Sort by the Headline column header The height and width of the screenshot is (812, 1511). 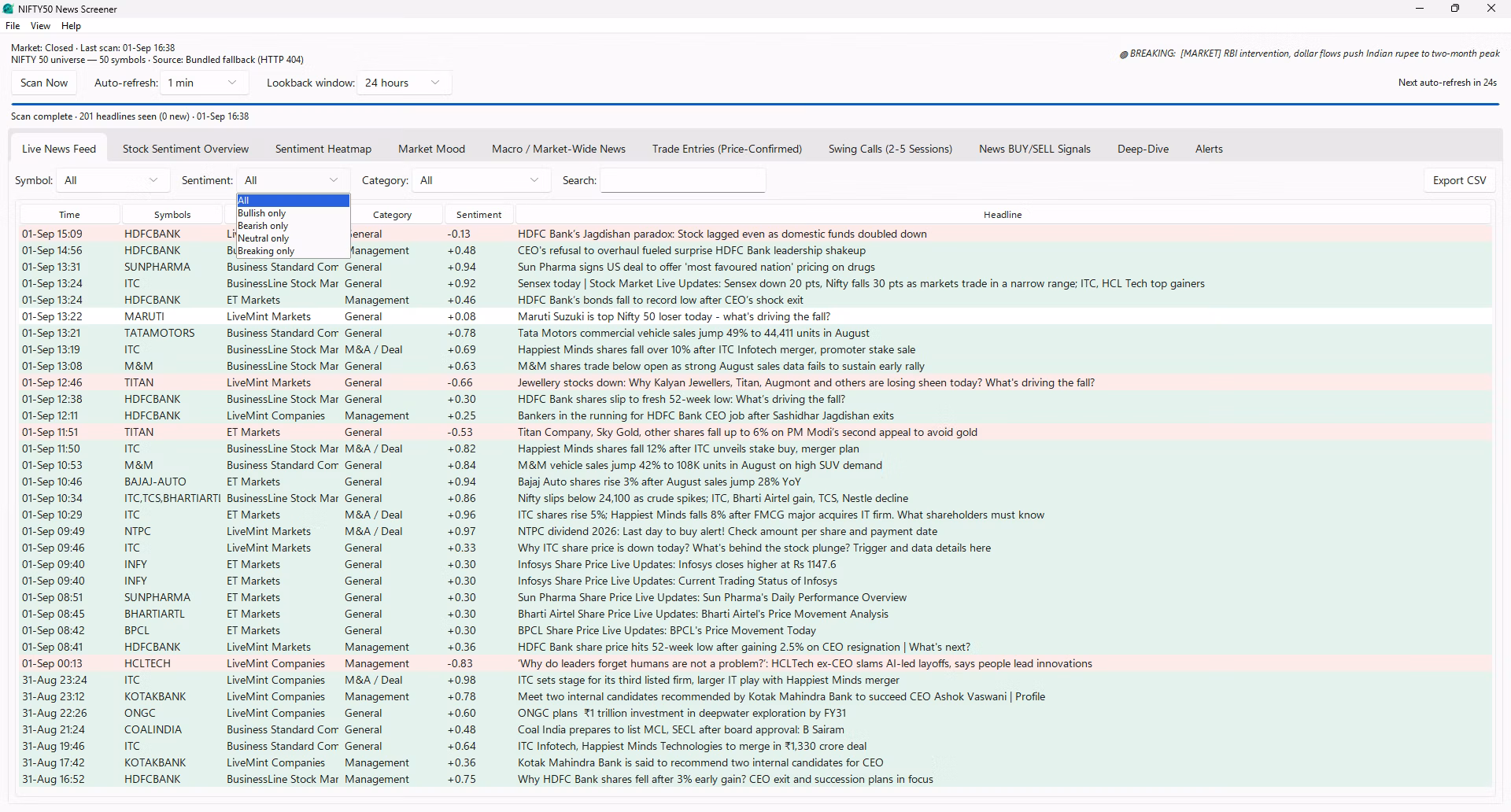coord(1003,215)
